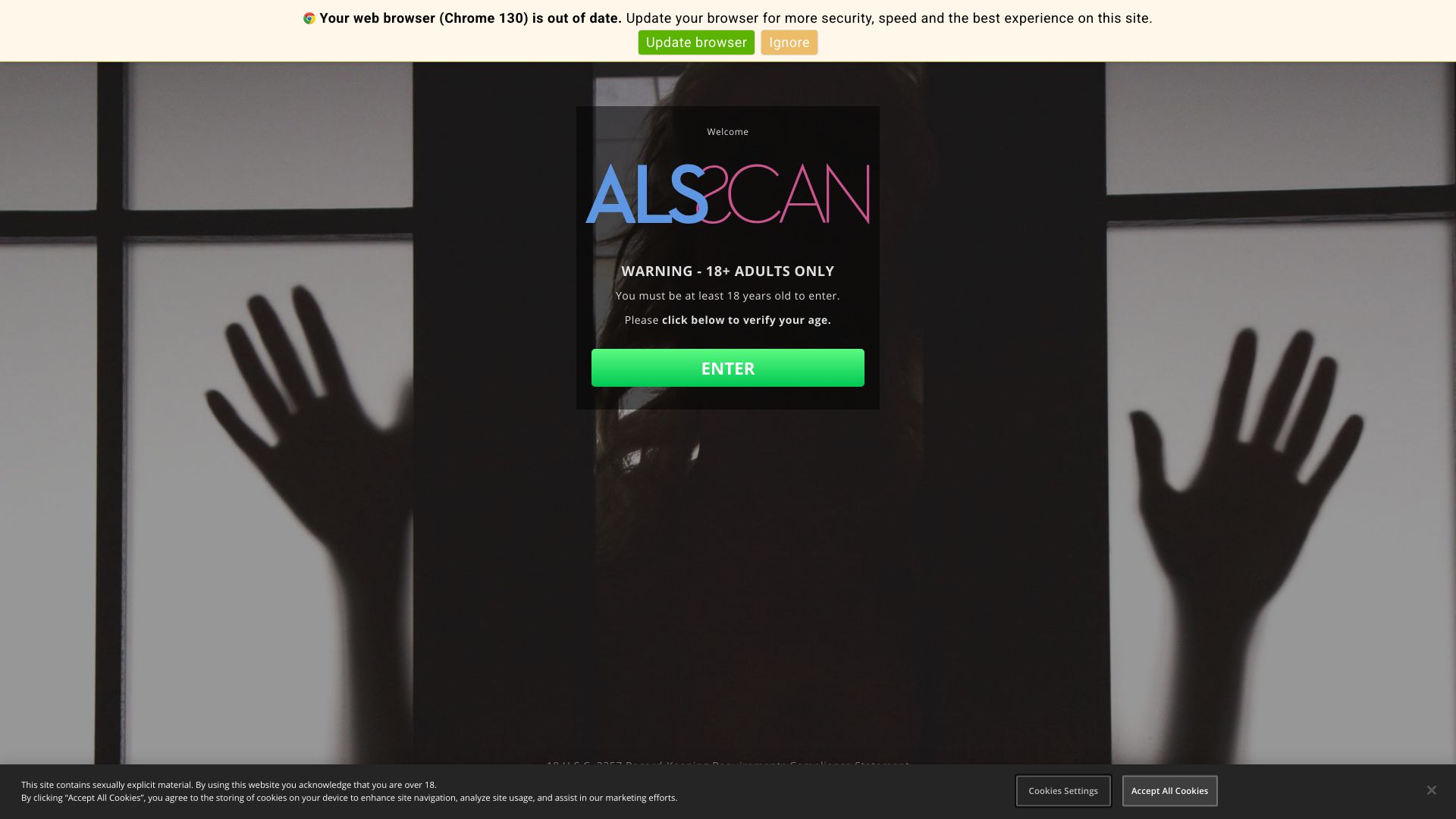Click the blue ALS part of logo
Image resolution: width=1456 pixels, height=819 pixels.
click(646, 195)
